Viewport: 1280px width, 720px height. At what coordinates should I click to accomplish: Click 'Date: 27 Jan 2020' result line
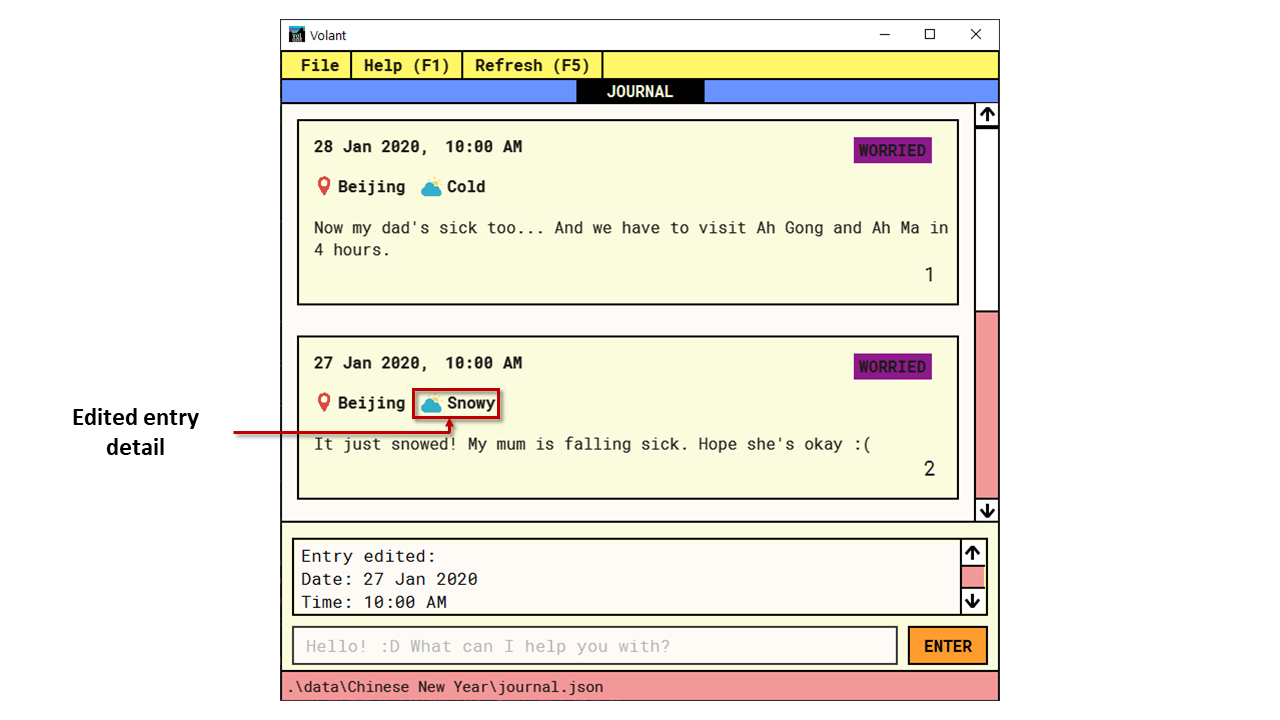(x=389, y=579)
